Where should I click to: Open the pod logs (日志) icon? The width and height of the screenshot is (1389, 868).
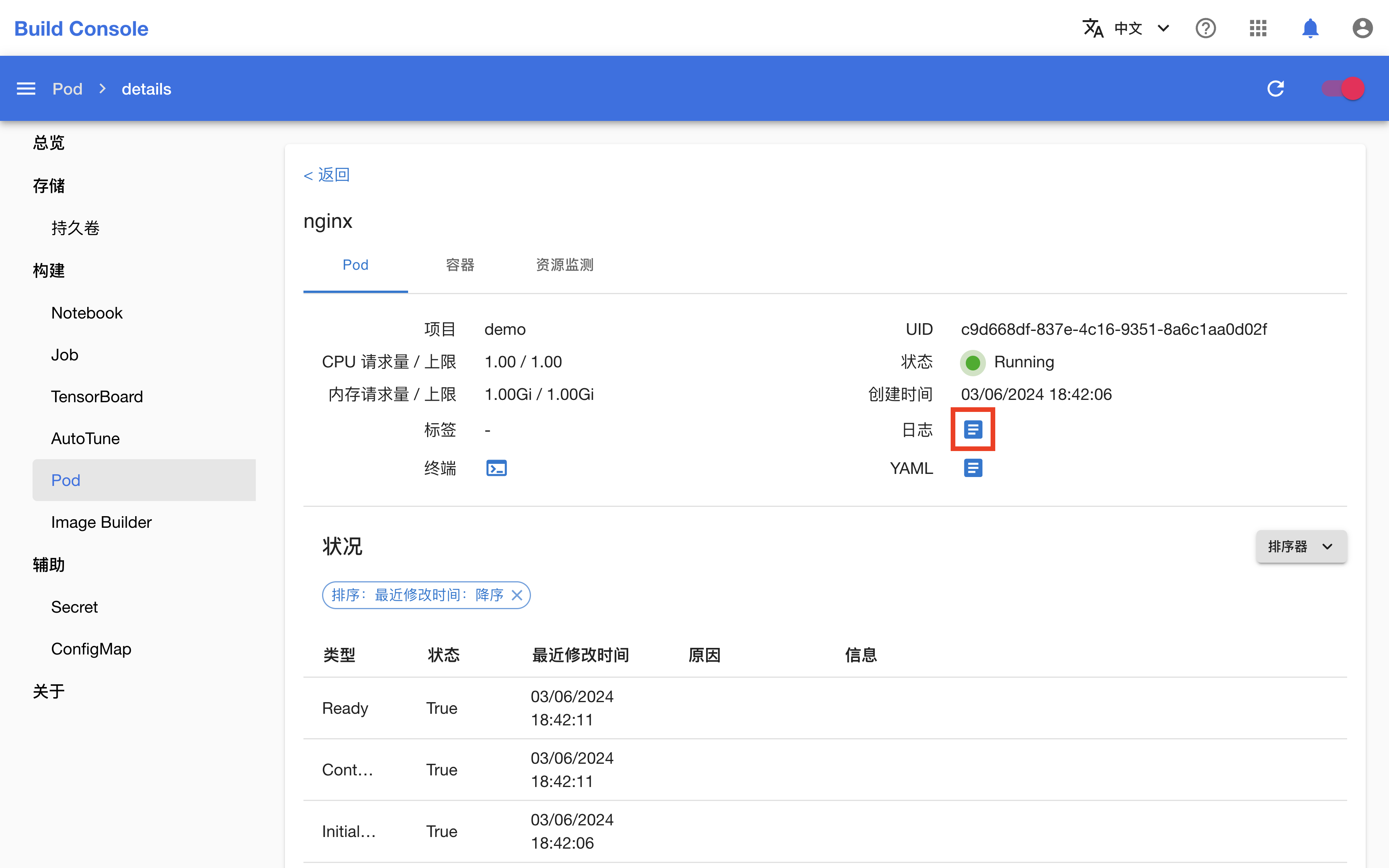tap(972, 429)
